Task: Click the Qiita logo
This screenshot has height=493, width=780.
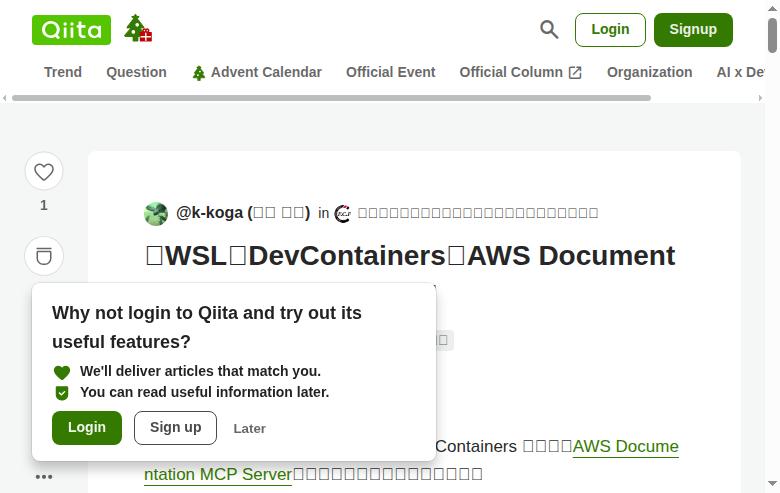Action: click(x=71, y=30)
